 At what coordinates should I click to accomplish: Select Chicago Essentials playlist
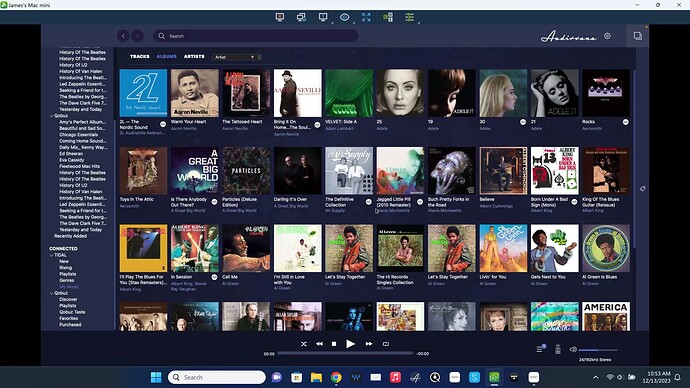click(79, 135)
